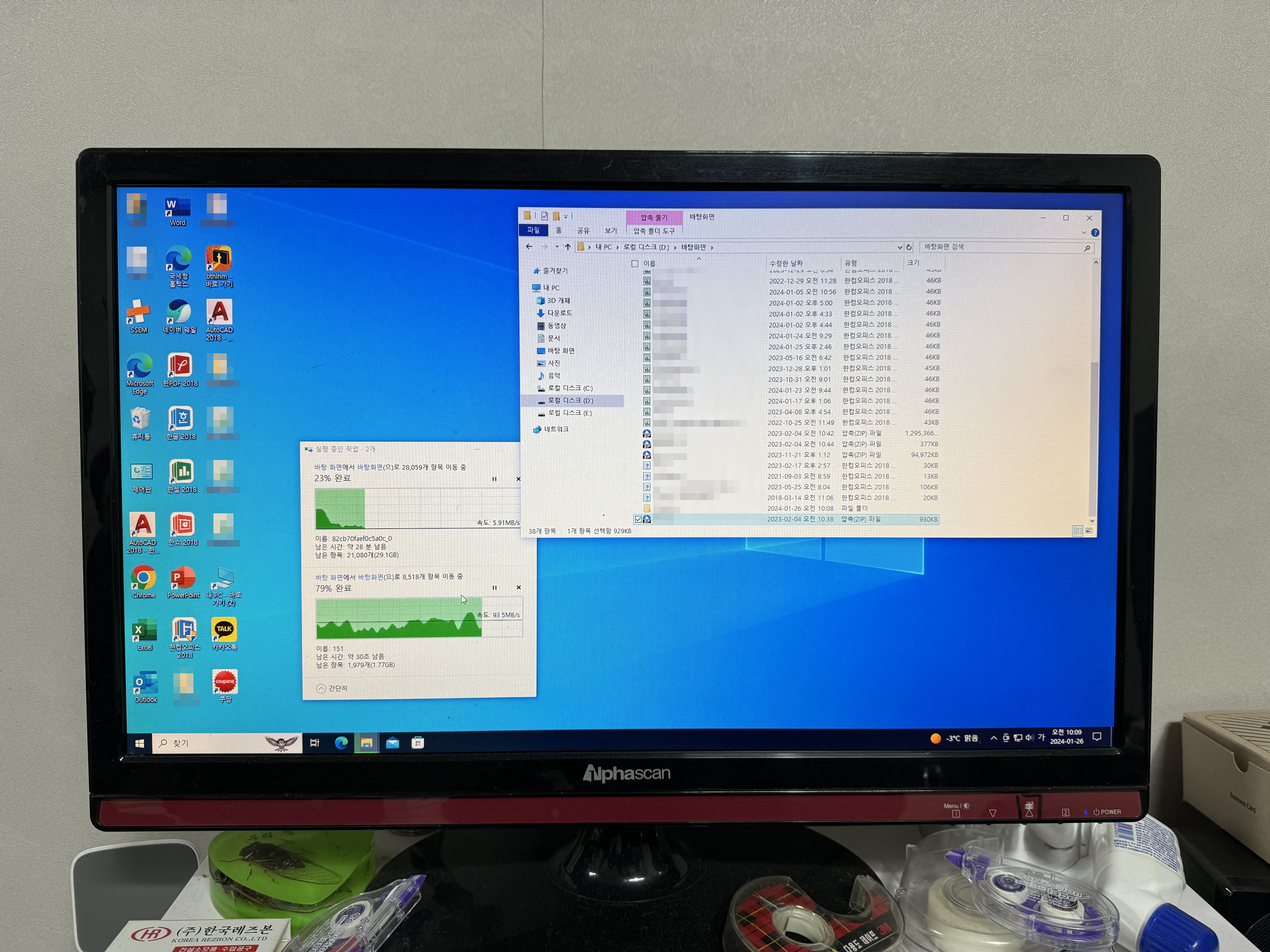Open the 네이버 웨일 desktop shortcut
Screen dimensions: 1270x952
(179, 316)
